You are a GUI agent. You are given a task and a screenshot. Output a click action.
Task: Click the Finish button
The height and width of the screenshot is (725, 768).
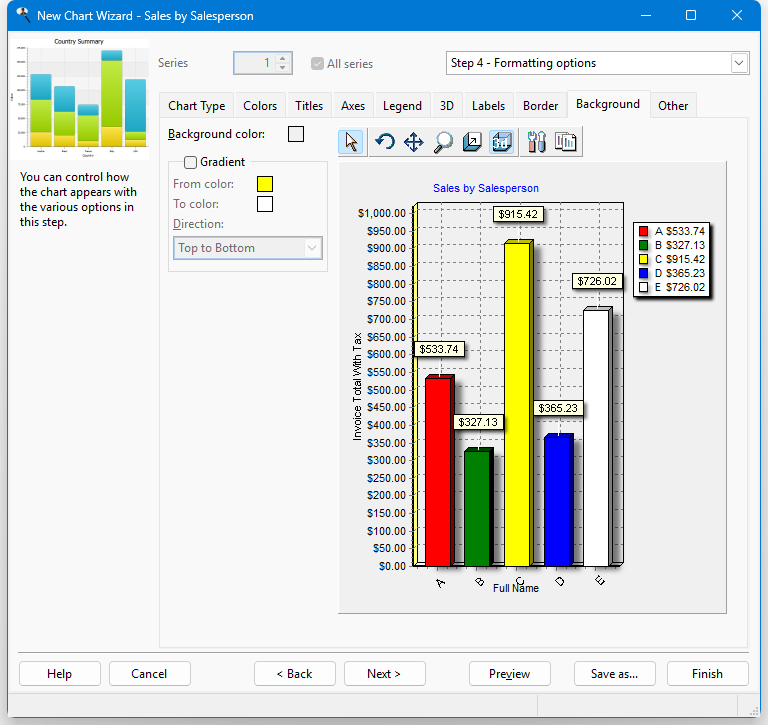[707, 674]
